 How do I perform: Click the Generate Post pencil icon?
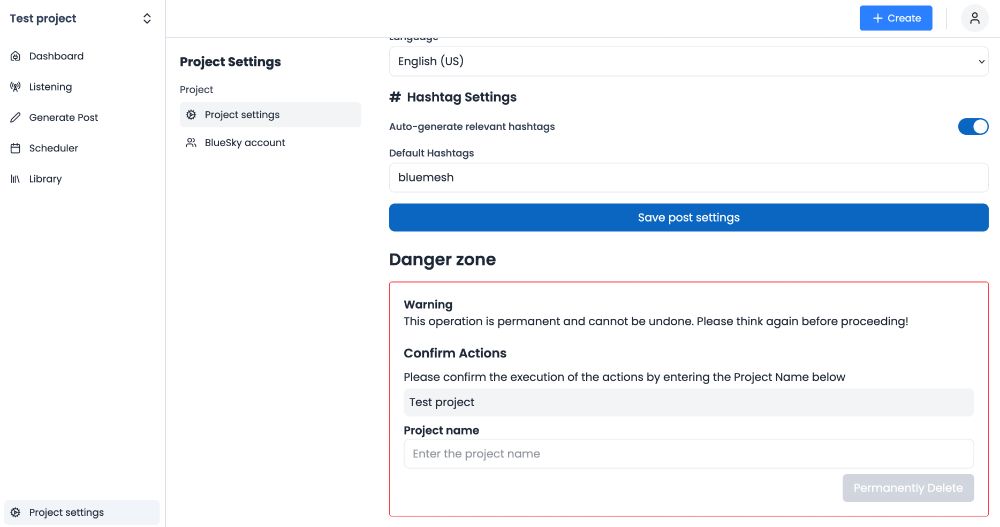(15, 118)
